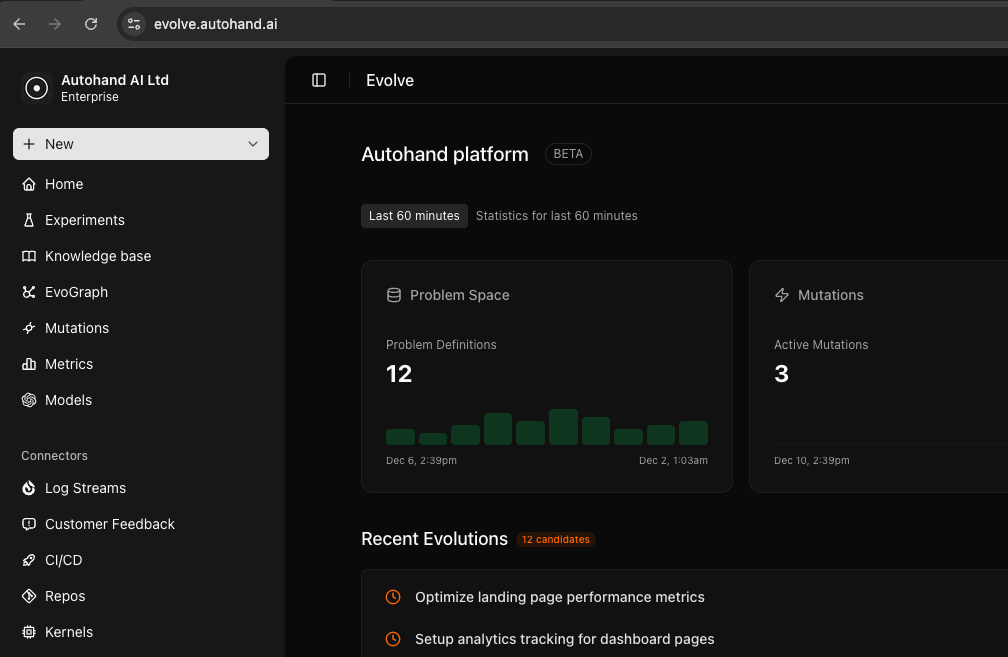Expand the New dropdown chevron
Screen dimensions: 1008x657
point(253,145)
